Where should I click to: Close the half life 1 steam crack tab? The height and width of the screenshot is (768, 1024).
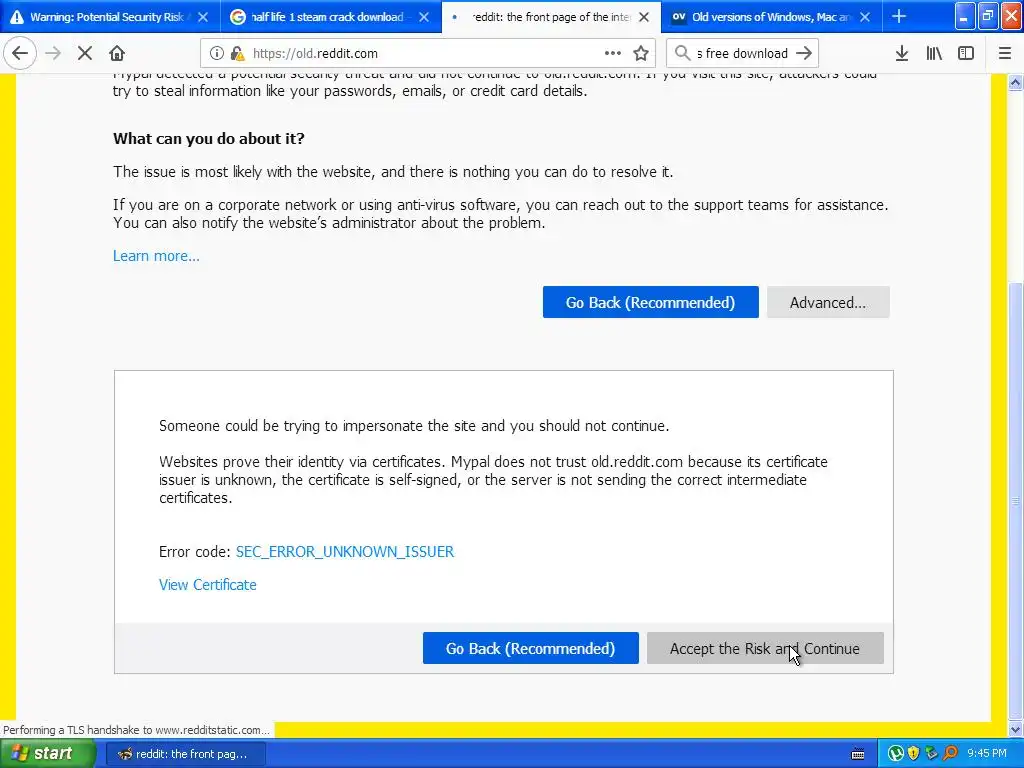(424, 17)
